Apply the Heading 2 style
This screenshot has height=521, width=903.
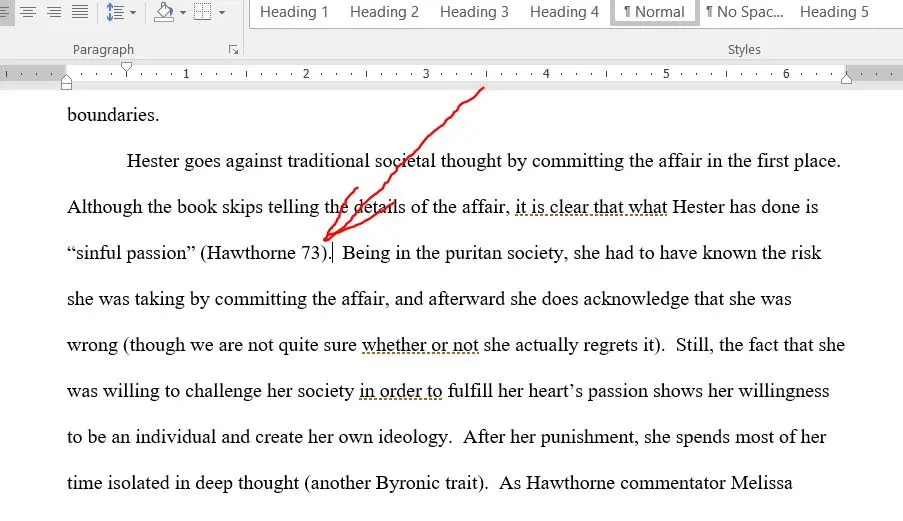pos(384,12)
